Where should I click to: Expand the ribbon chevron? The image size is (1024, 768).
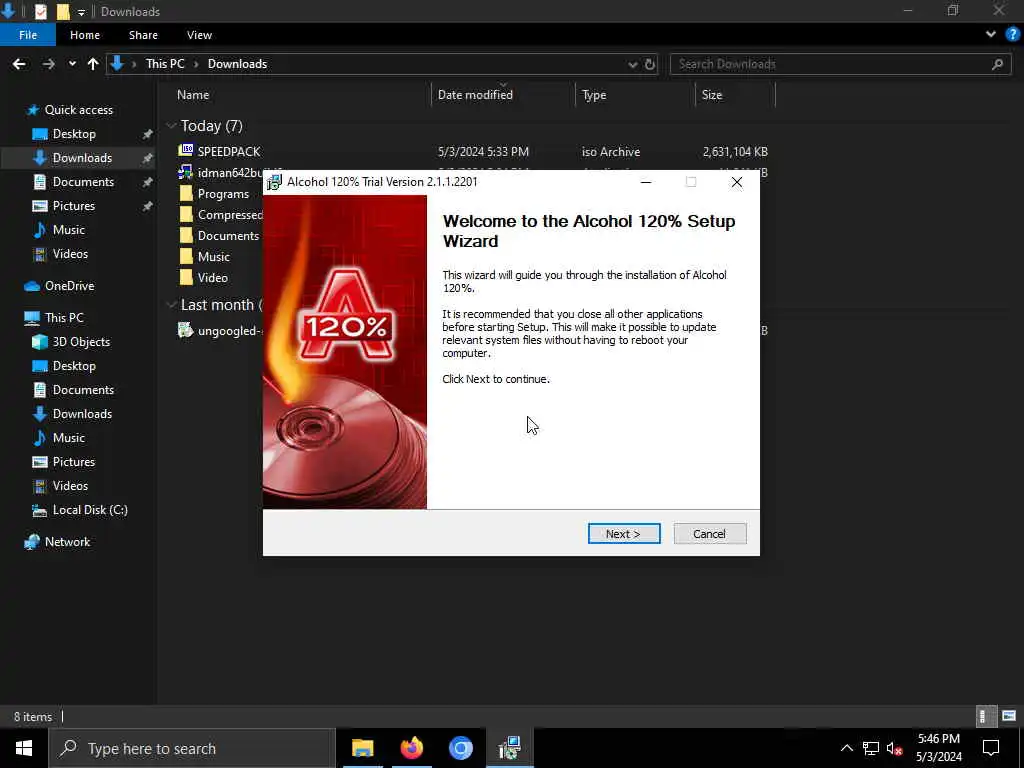pos(991,34)
